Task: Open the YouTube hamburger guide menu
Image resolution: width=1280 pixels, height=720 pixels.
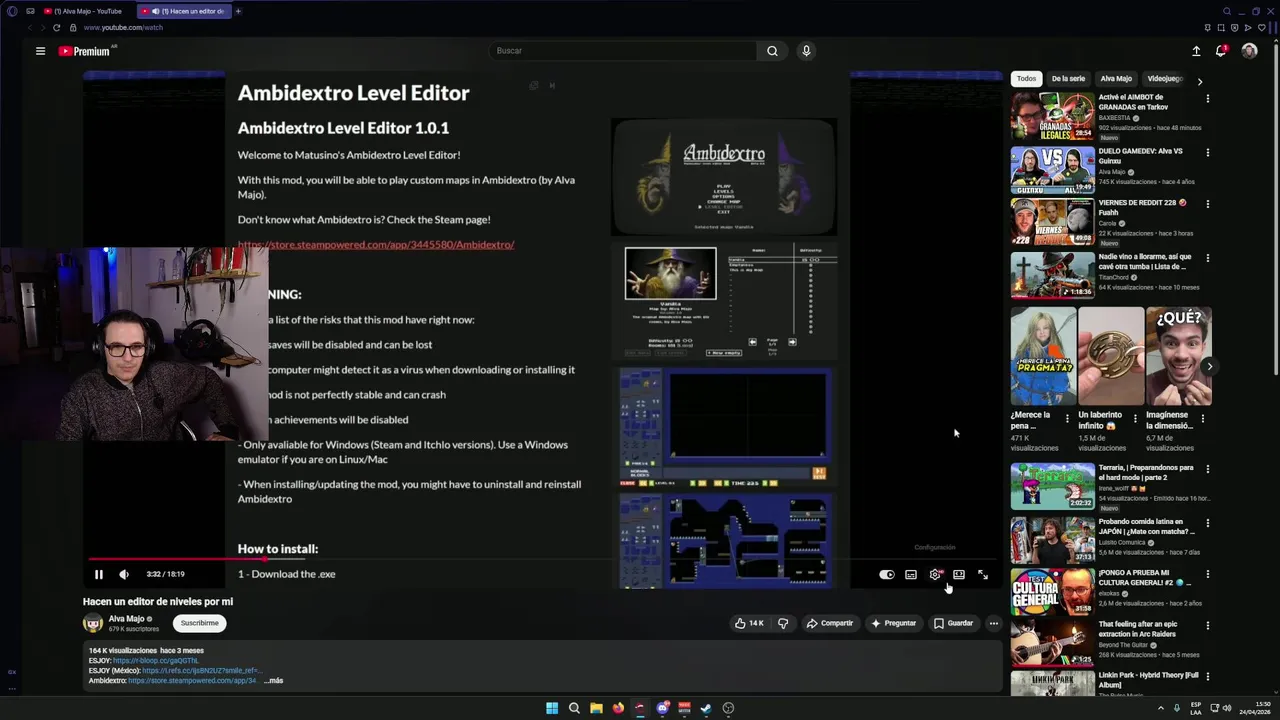Action: (40, 51)
